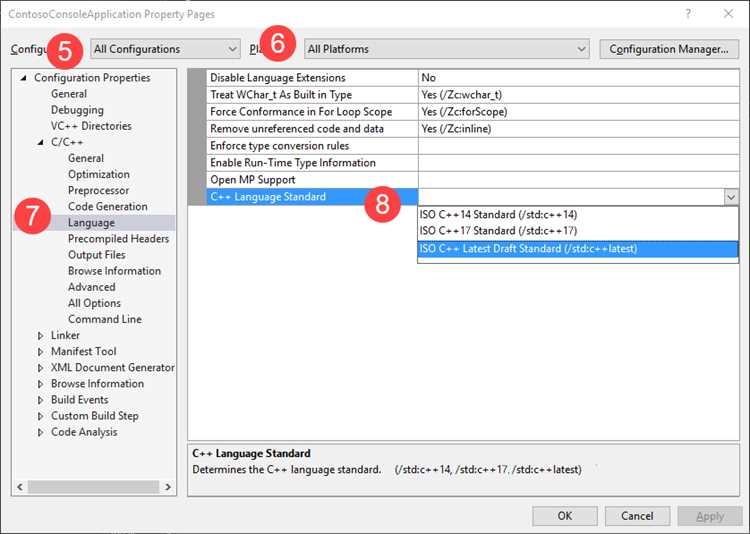Click the Yes (/Zc:inline) value cell
The height and width of the screenshot is (534, 750).
pos(579,129)
